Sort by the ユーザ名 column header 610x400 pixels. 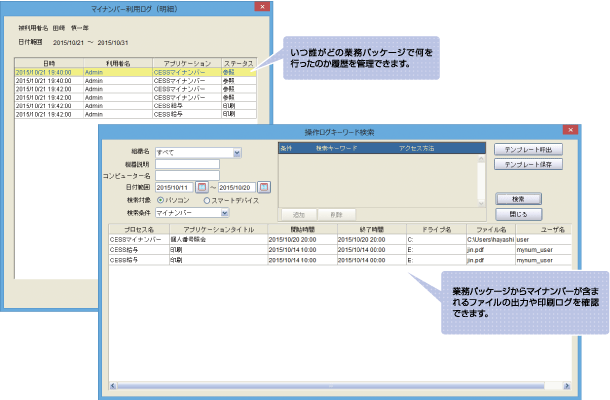[x=543, y=230]
